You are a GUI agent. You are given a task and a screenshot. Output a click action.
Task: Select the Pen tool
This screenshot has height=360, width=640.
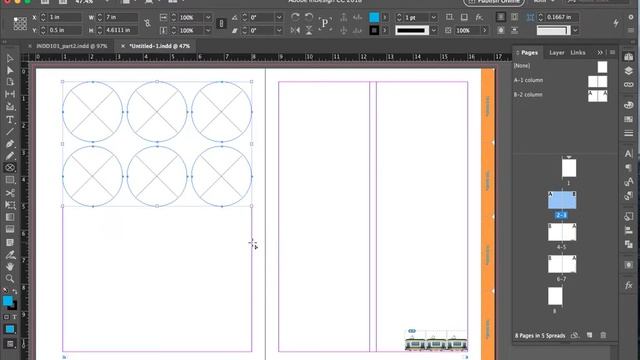click(10, 144)
